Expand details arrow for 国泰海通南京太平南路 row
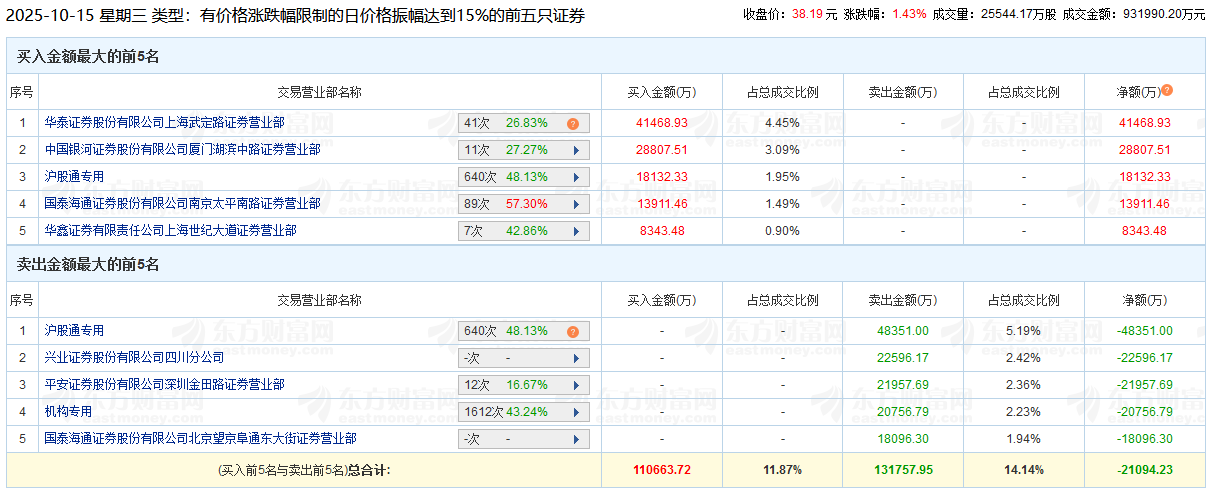This screenshot has height=492, width=1210. pyautogui.click(x=576, y=205)
